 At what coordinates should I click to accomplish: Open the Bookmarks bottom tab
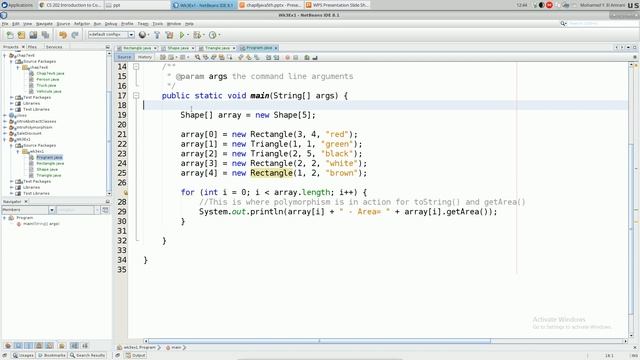(x=51, y=356)
